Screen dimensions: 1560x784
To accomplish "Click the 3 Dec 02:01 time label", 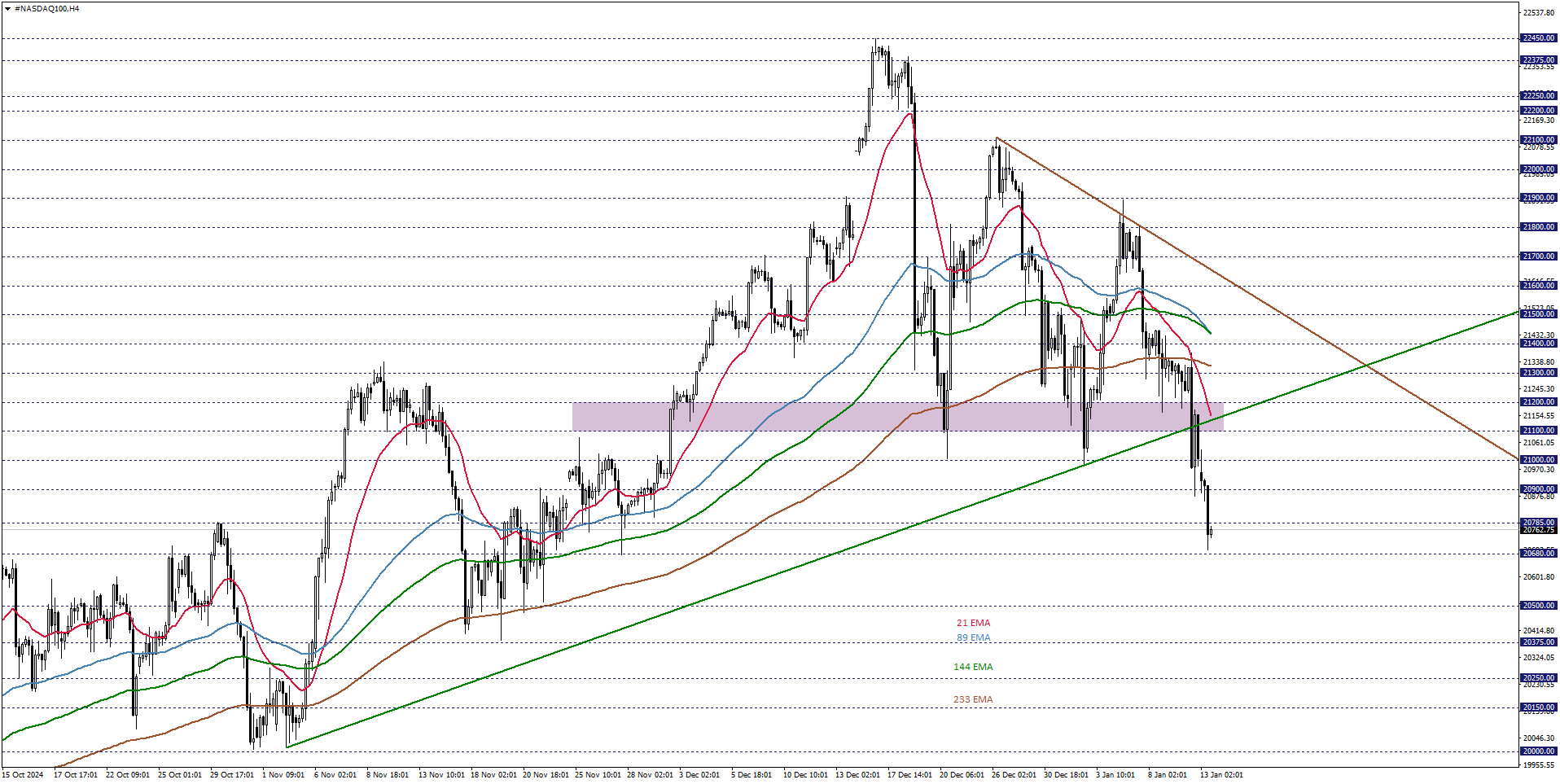I will [x=699, y=775].
